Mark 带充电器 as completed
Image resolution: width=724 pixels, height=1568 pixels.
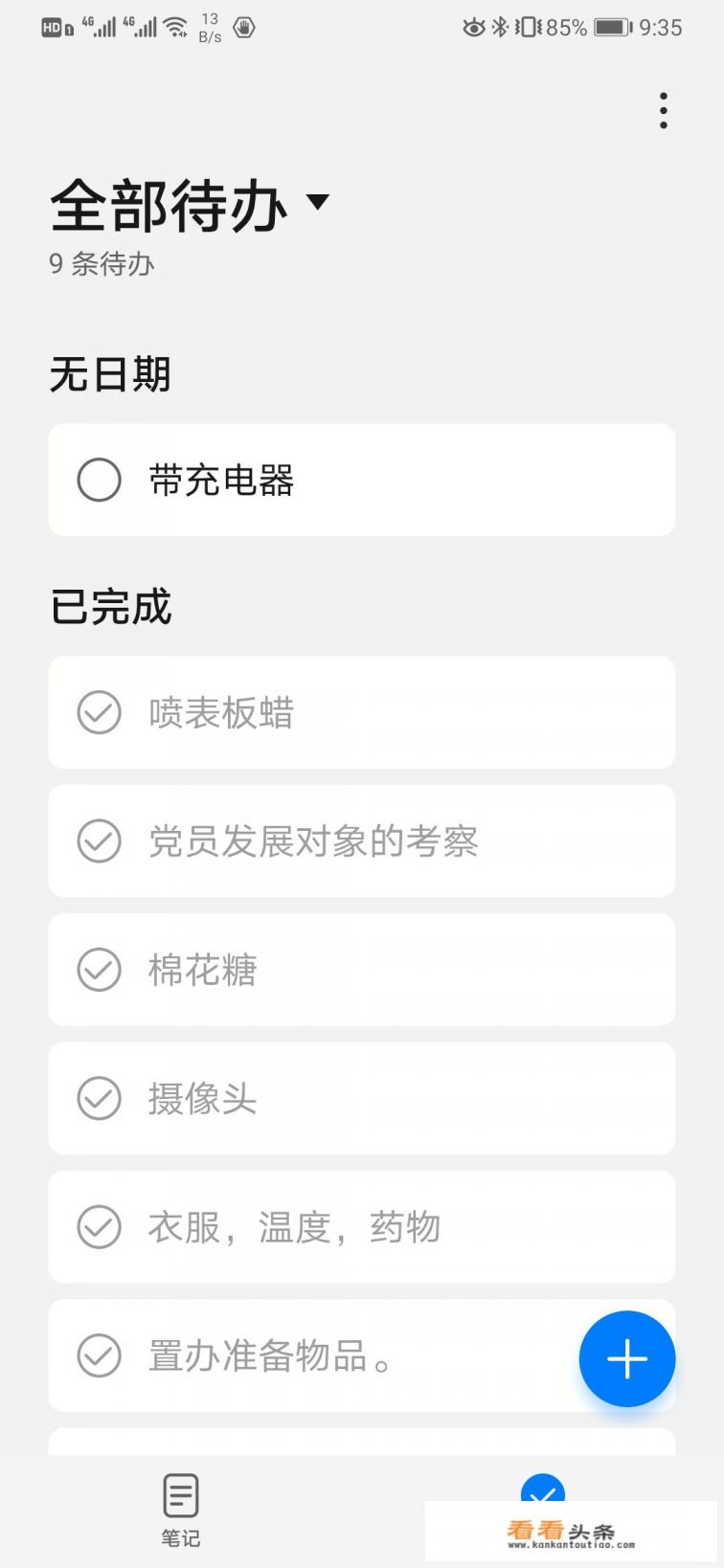pos(99,480)
